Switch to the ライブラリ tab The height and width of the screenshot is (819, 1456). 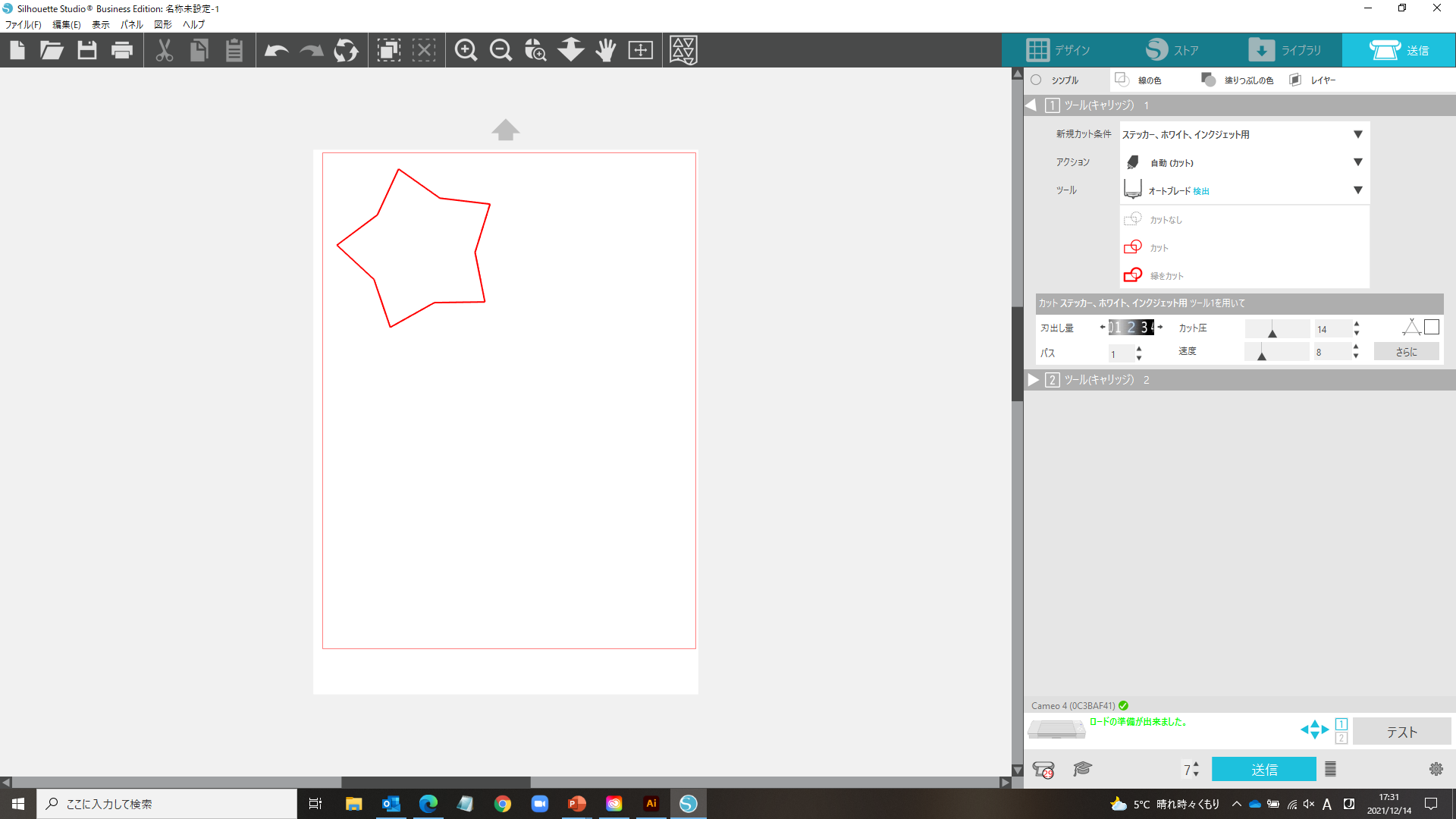pos(1285,50)
